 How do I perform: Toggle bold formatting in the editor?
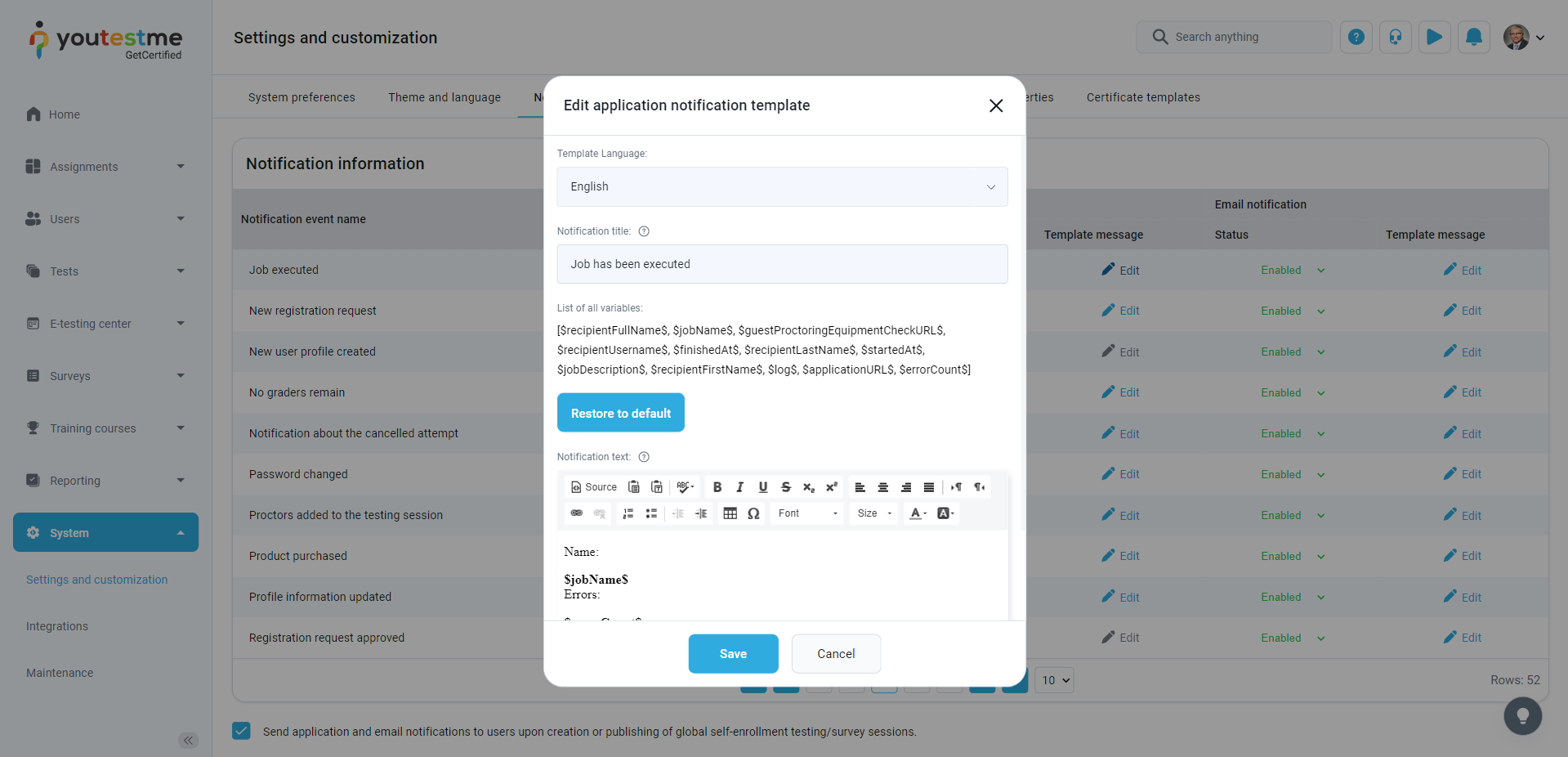pyautogui.click(x=717, y=487)
